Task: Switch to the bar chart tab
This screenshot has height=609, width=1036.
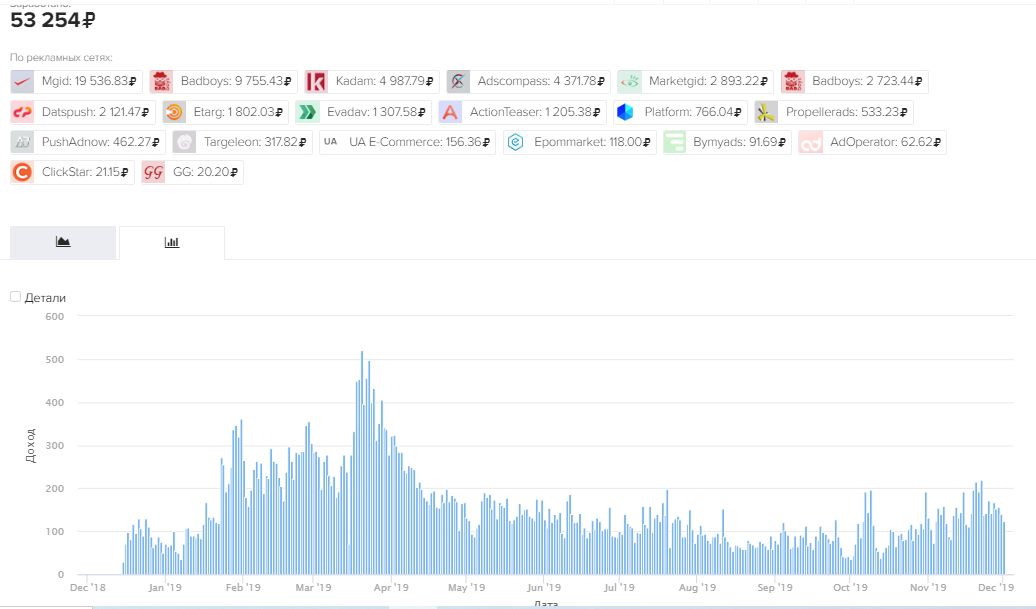Action: (172, 242)
